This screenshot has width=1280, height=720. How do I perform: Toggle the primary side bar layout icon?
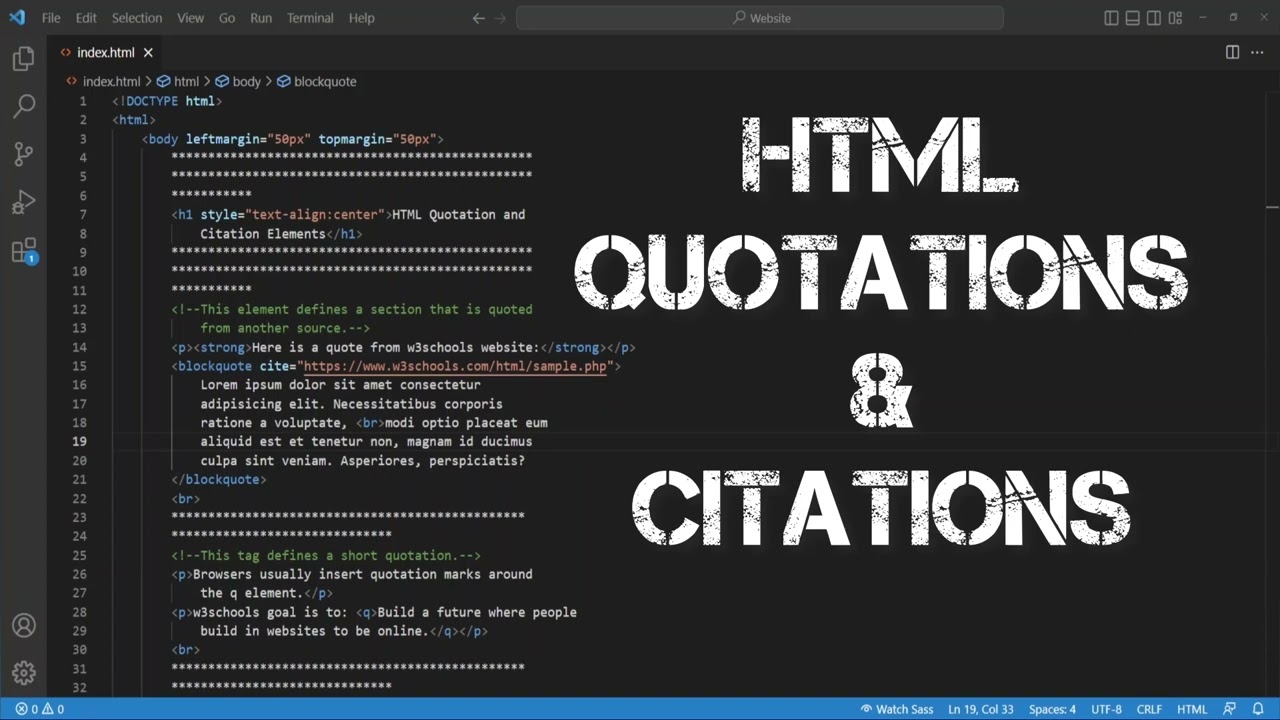tap(1111, 18)
